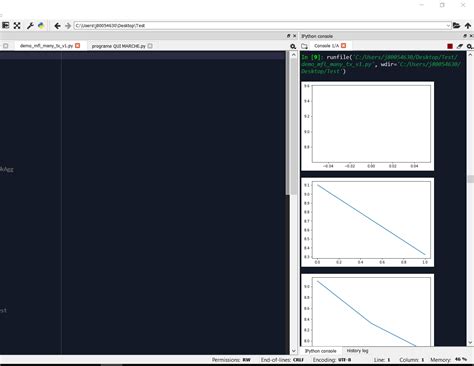474x366 pixels.
Task: Open editor options magnifier menu icon
Action: (293, 46)
